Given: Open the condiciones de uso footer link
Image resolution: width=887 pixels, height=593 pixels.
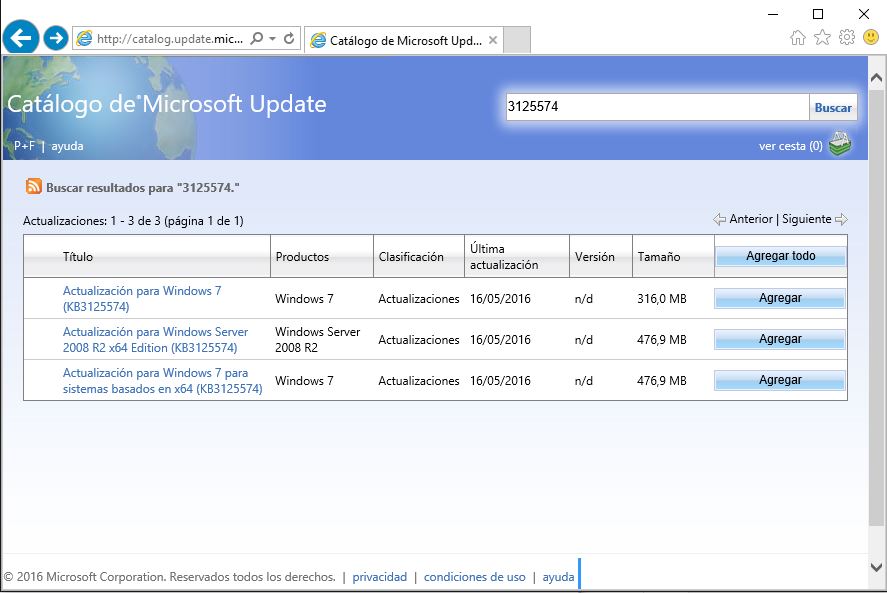Looking at the screenshot, I should [x=475, y=577].
